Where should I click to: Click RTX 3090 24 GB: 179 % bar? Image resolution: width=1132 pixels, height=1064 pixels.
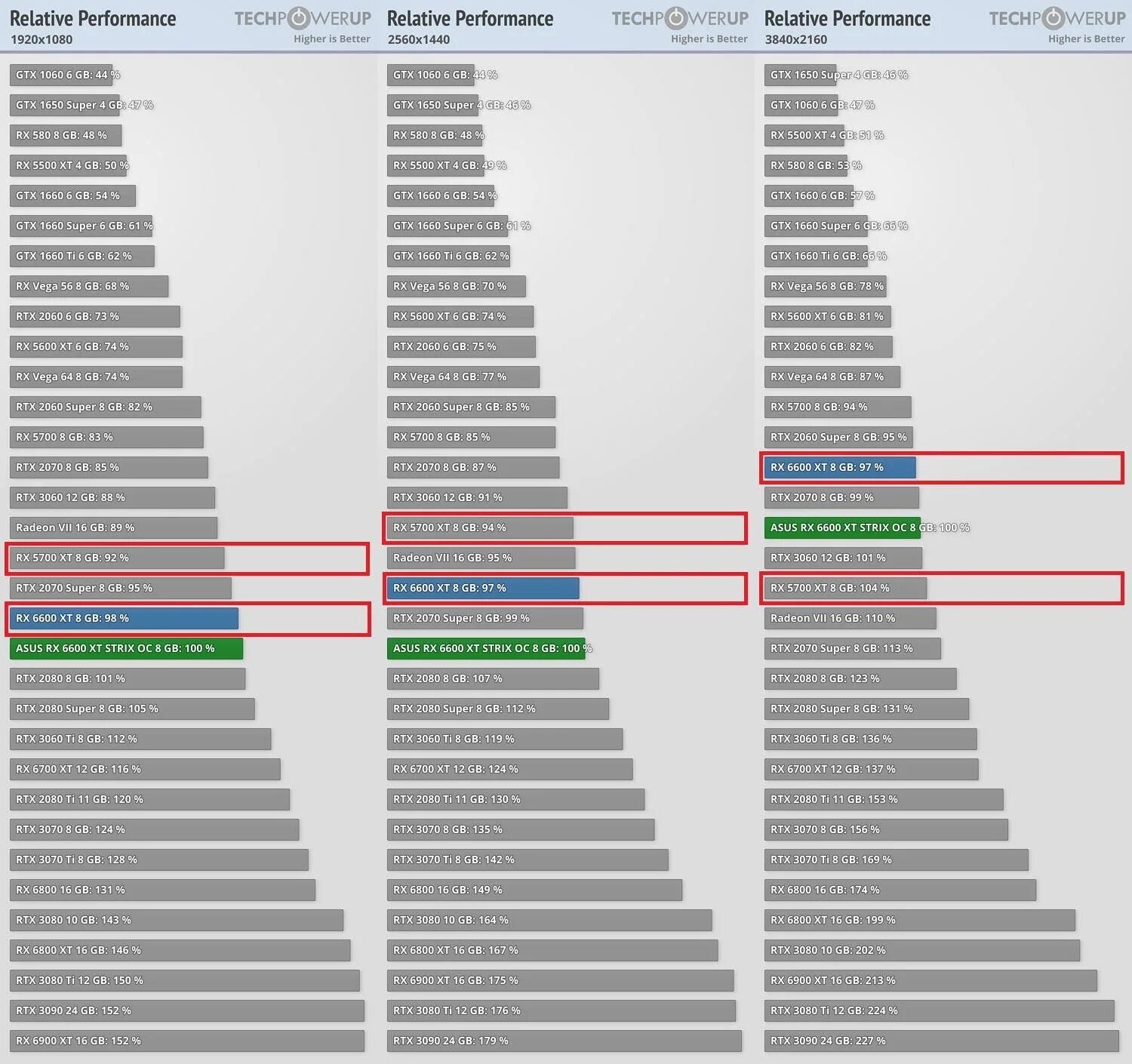point(564,1041)
